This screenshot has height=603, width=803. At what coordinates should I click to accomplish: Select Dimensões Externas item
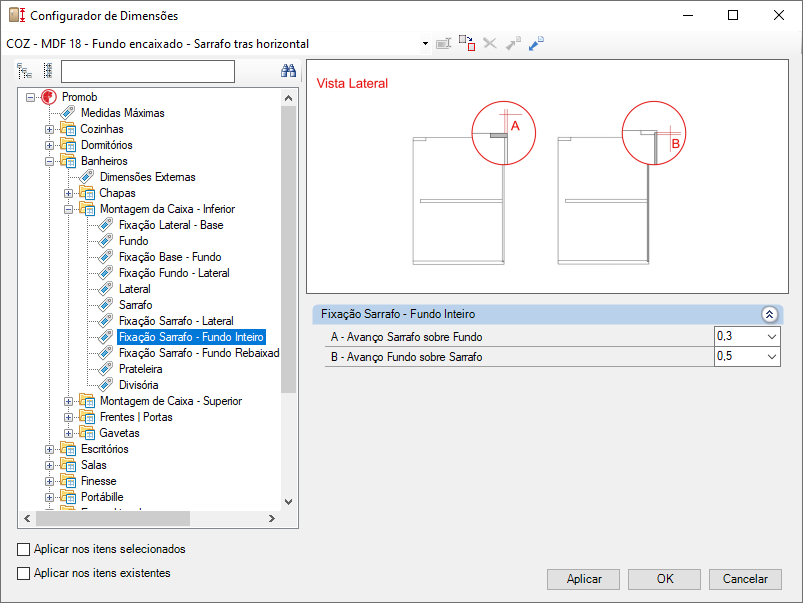pos(147,177)
